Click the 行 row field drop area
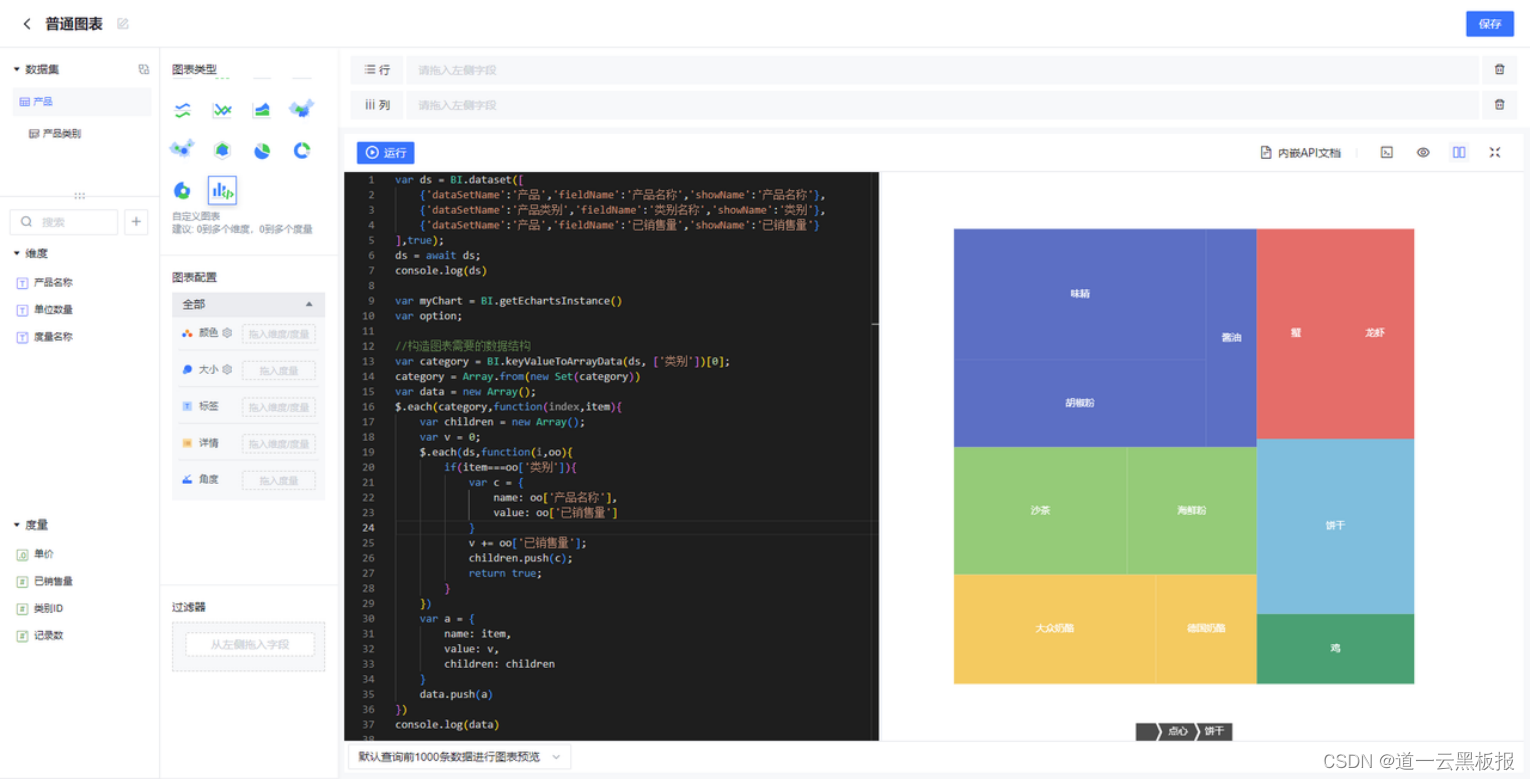This screenshot has height=780, width=1530. [x=941, y=70]
